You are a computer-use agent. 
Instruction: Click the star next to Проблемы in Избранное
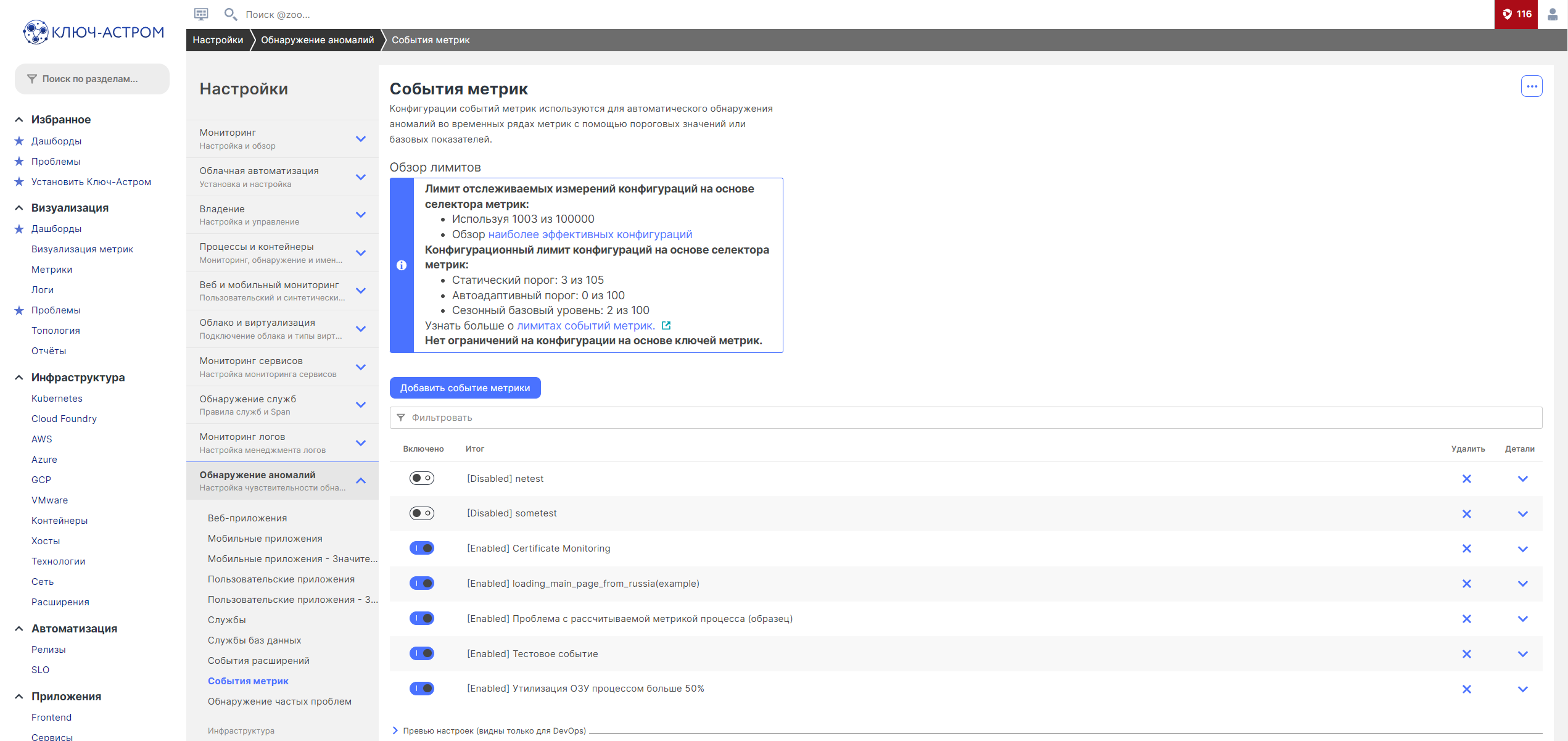(x=19, y=162)
